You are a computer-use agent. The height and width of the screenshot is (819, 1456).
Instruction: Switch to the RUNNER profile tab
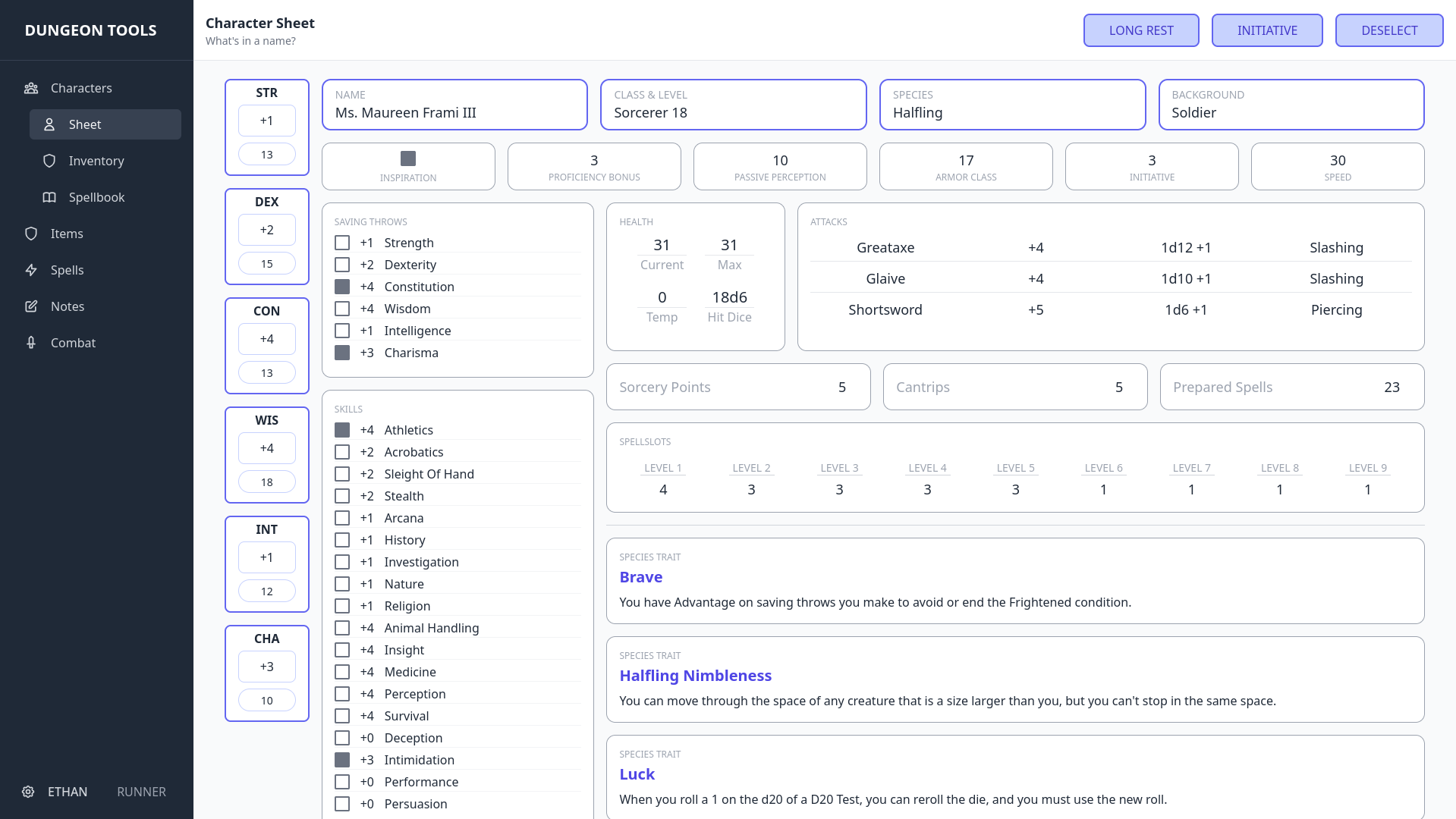pyautogui.click(x=141, y=792)
